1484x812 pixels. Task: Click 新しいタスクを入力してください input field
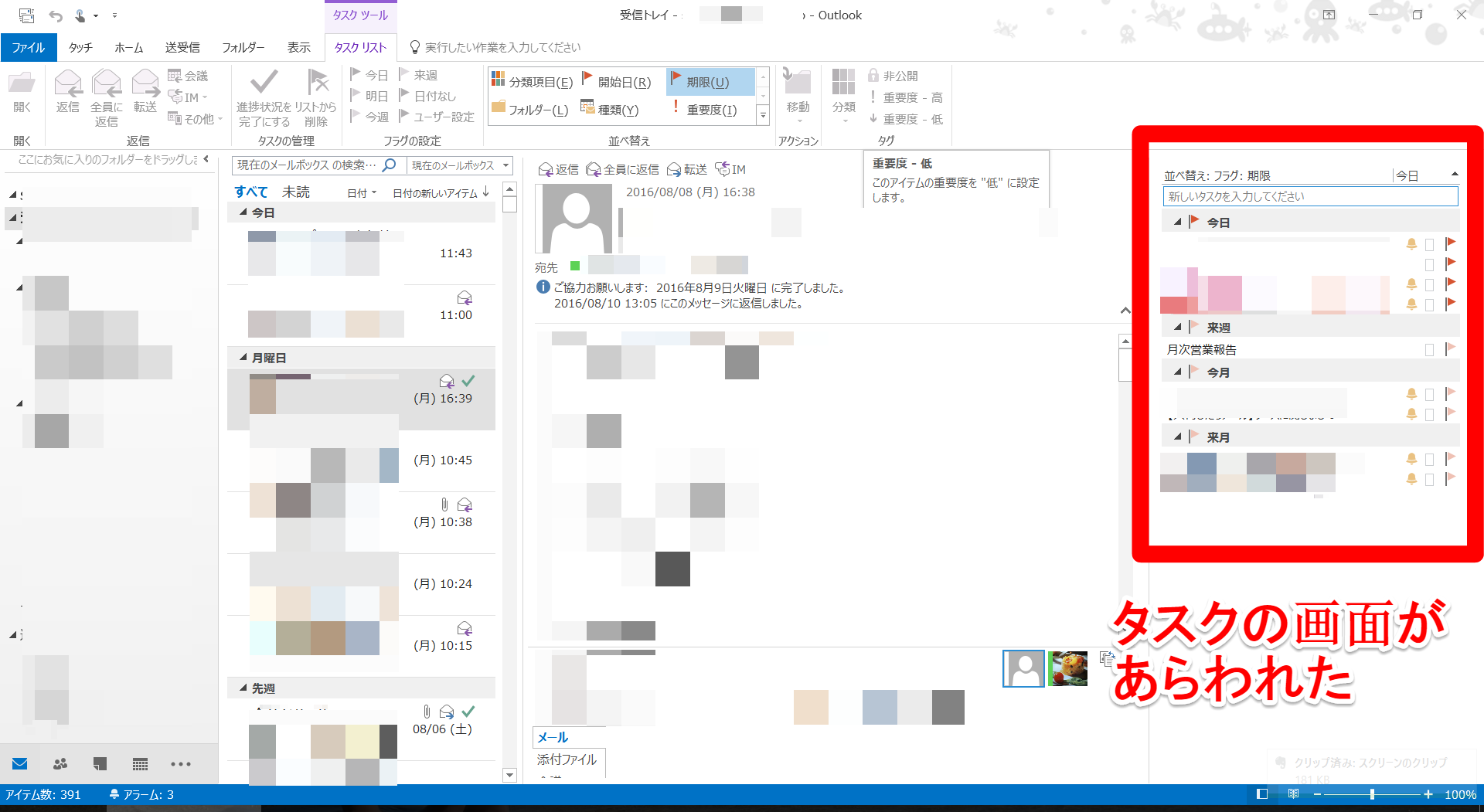pyautogui.click(x=1310, y=196)
